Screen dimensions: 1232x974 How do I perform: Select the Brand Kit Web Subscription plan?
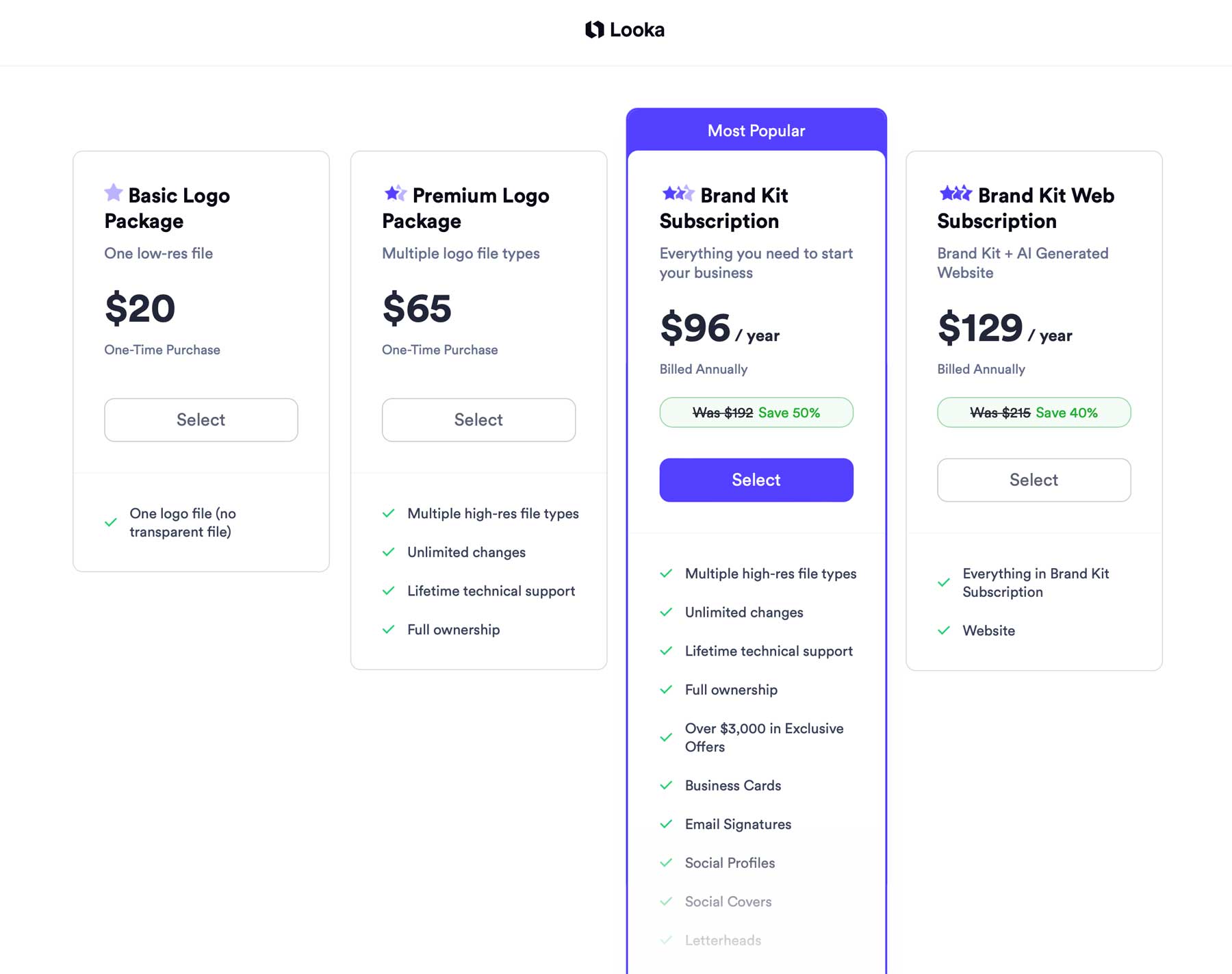click(x=1034, y=480)
